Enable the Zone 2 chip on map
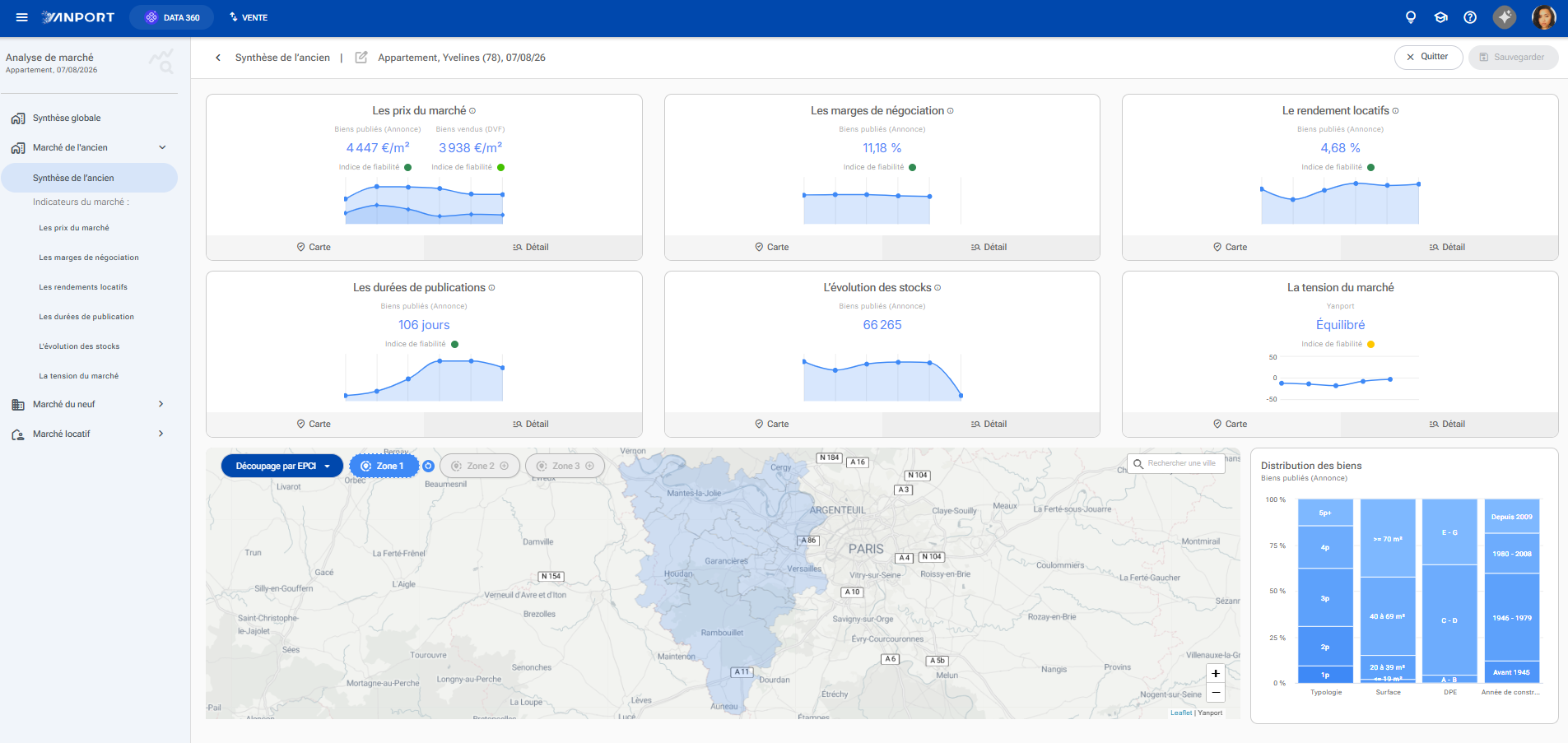Screen dimensions: 1568x743 click(x=480, y=466)
